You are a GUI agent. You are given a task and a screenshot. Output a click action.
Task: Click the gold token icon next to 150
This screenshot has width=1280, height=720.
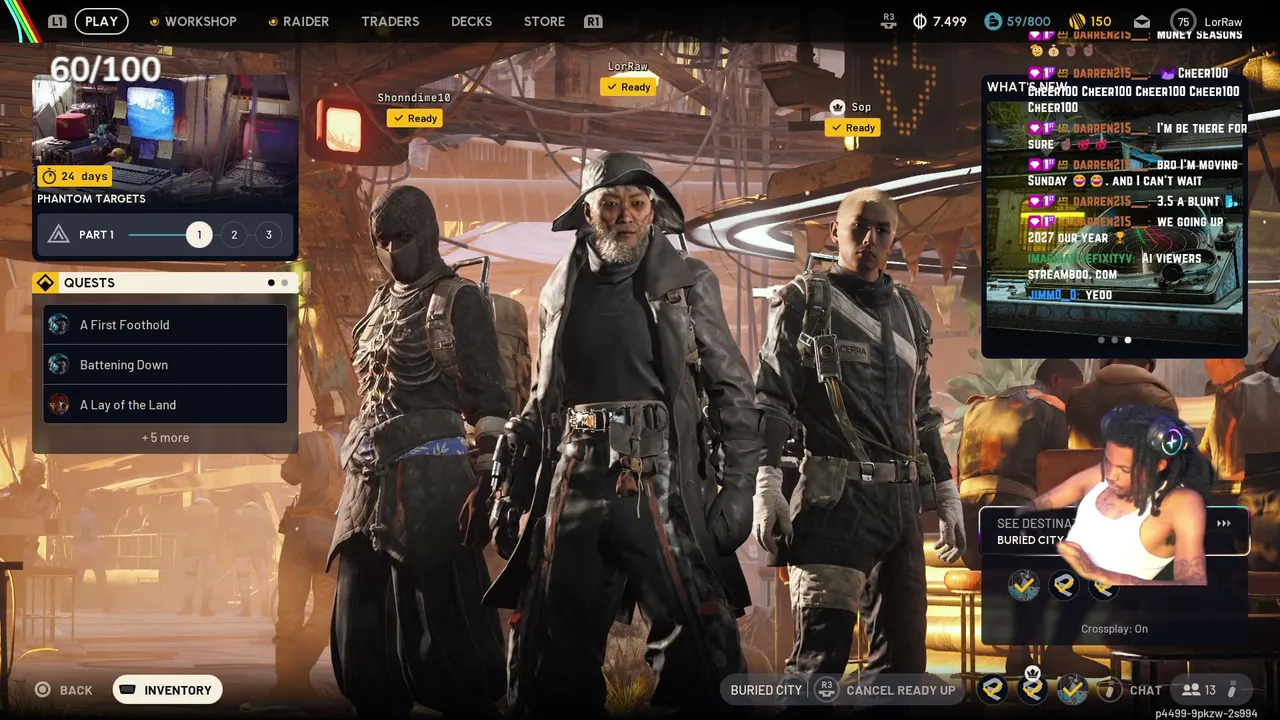(1077, 21)
